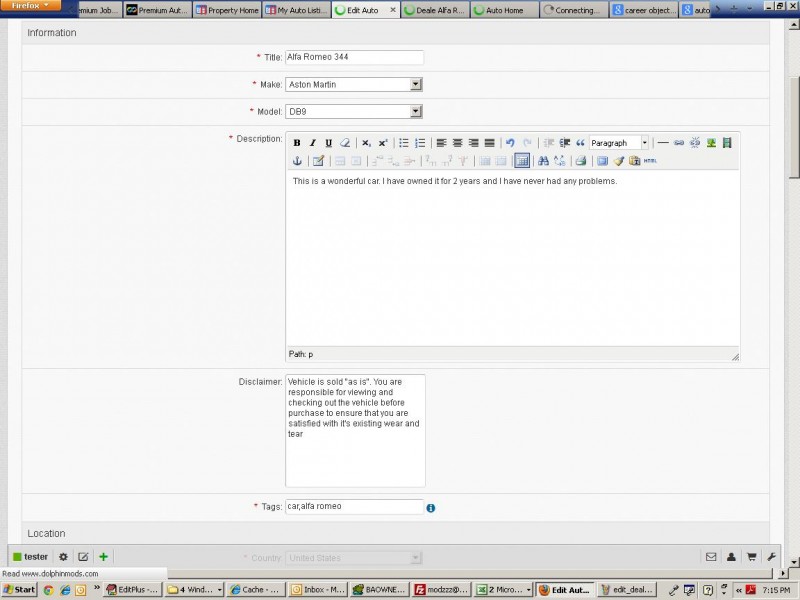
Task: Open find and replace with binoculars icon
Action: point(543,161)
